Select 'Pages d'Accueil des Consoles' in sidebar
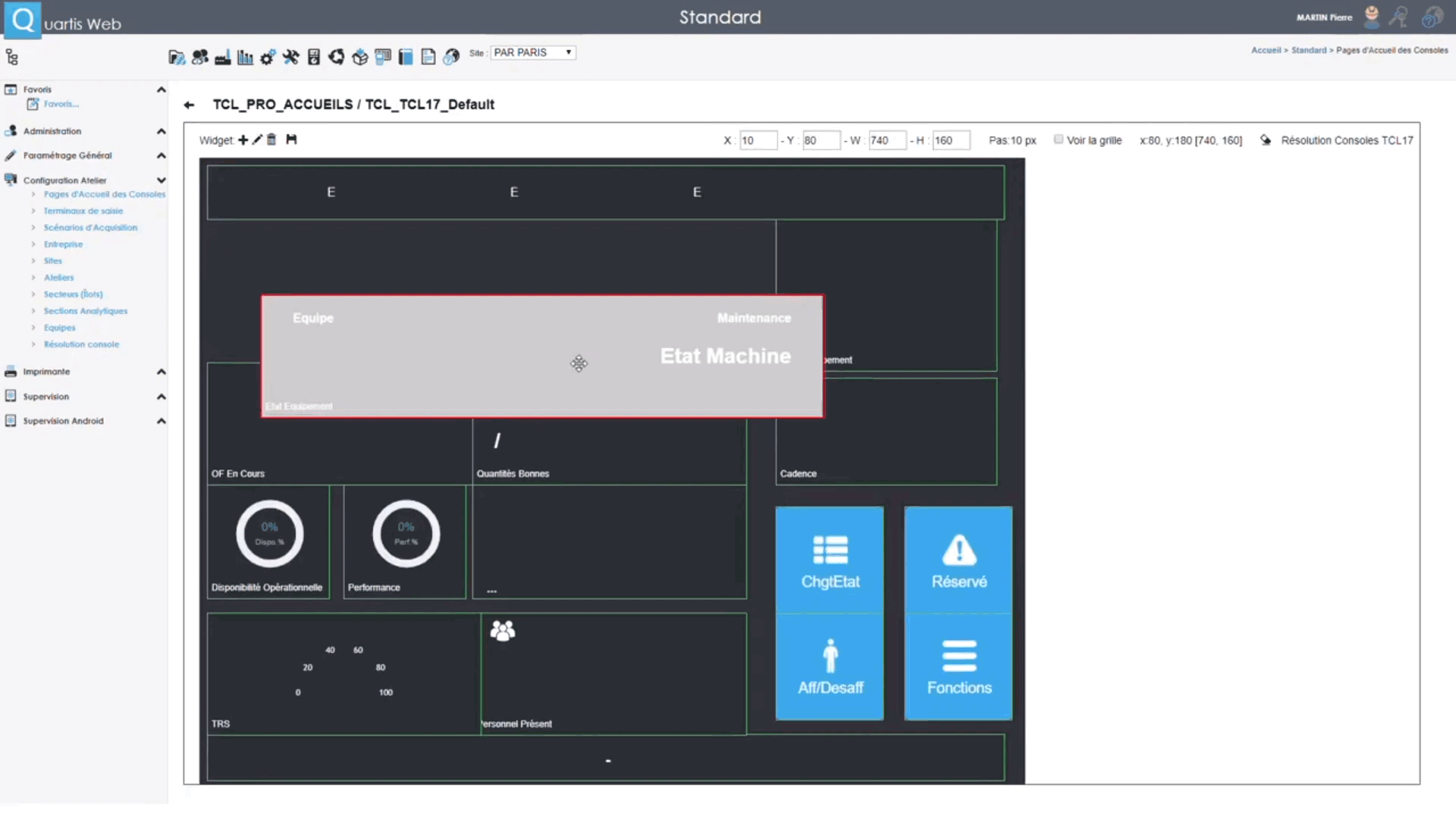1456x819 pixels. click(x=105, y=194)
